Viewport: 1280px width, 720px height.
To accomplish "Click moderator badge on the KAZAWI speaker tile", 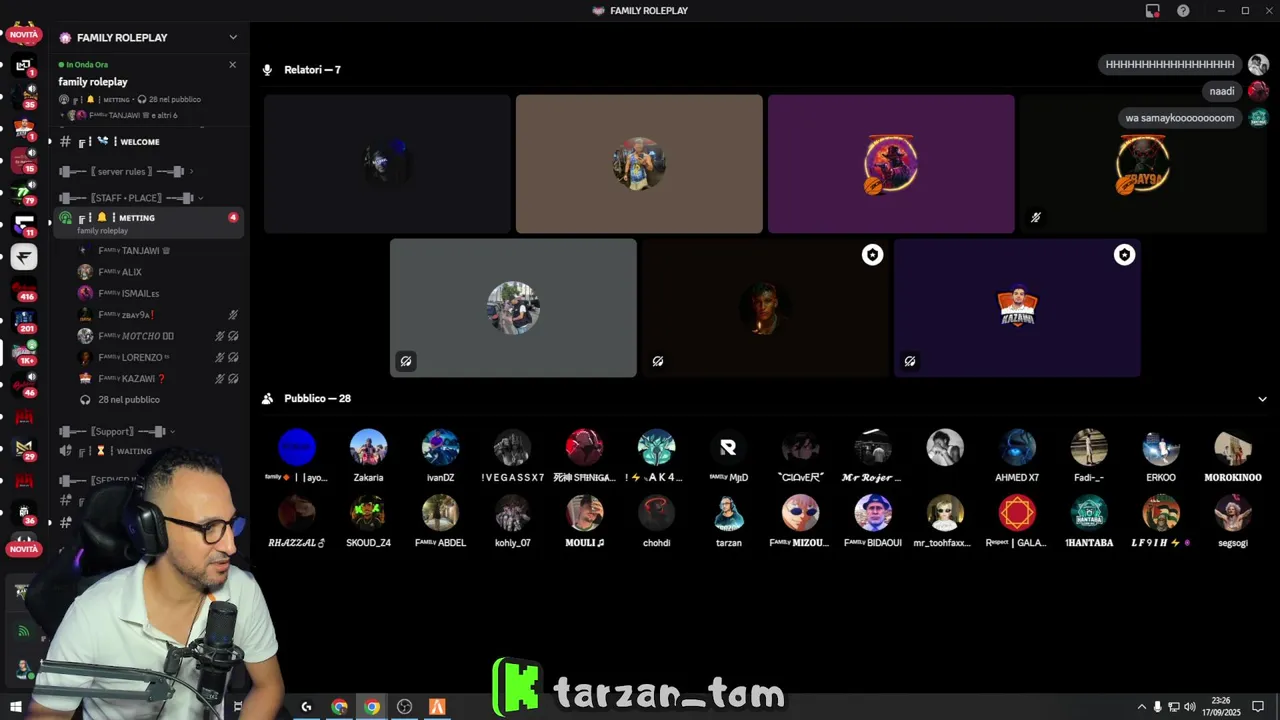I will pos(1124,255).
